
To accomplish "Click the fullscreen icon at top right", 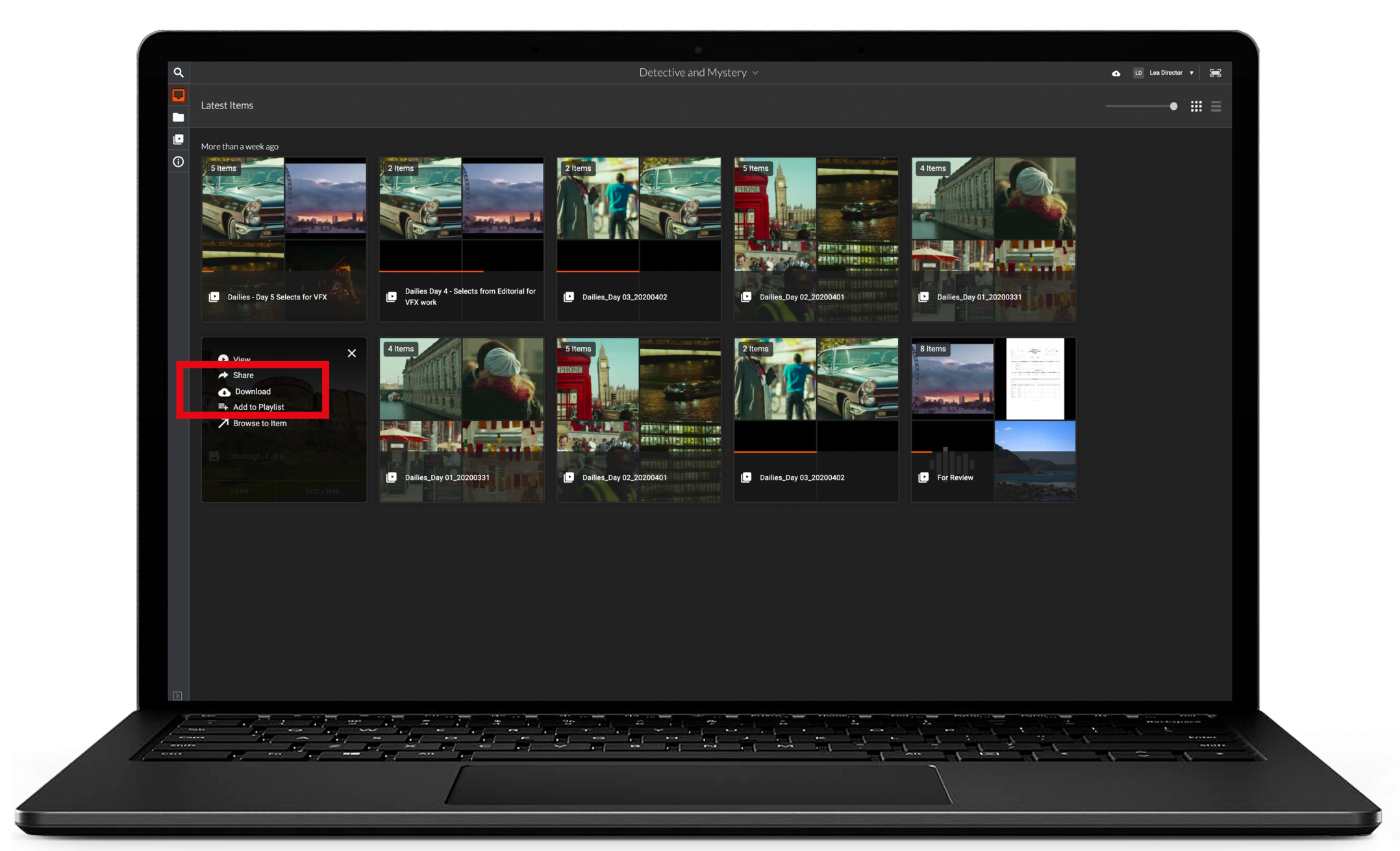I will coord(1215,73).
